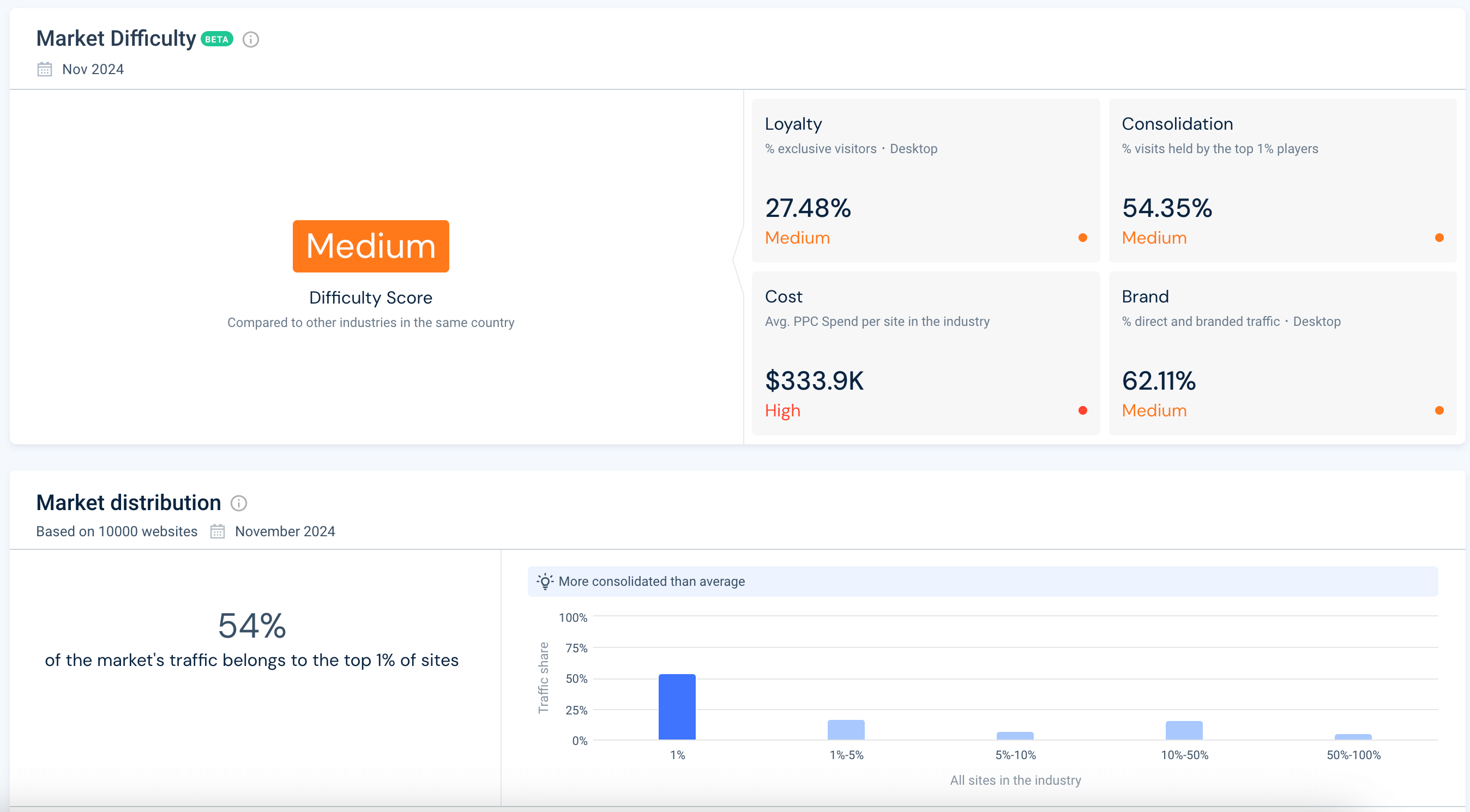Screen dimensions: 1470x812
Task: Open the Nov 2024 date selector
Action: pos(93,69)
